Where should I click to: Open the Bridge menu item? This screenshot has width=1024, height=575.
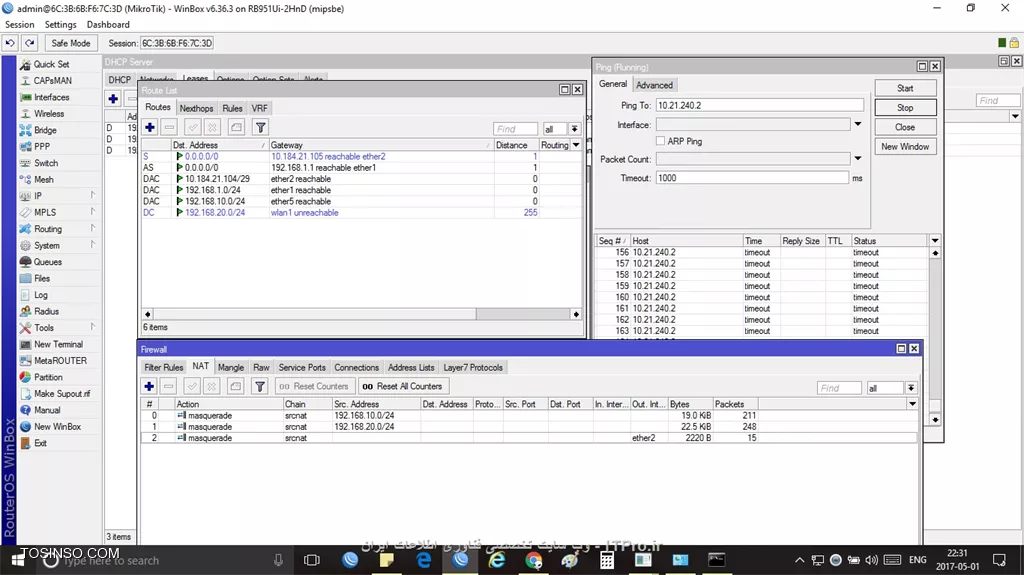[45, 130]
